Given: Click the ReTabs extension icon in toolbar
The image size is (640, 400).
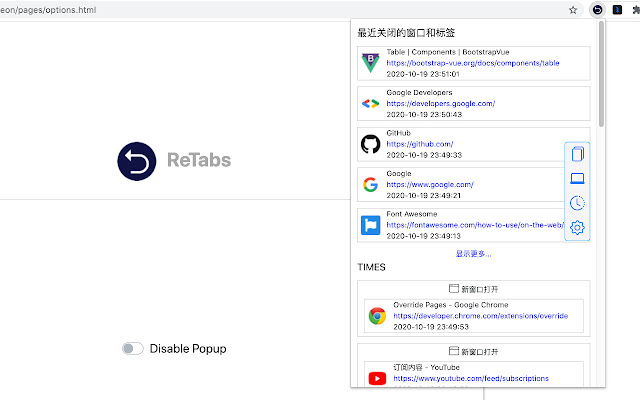Looking at the screenshot, I should tap(596, 9).
